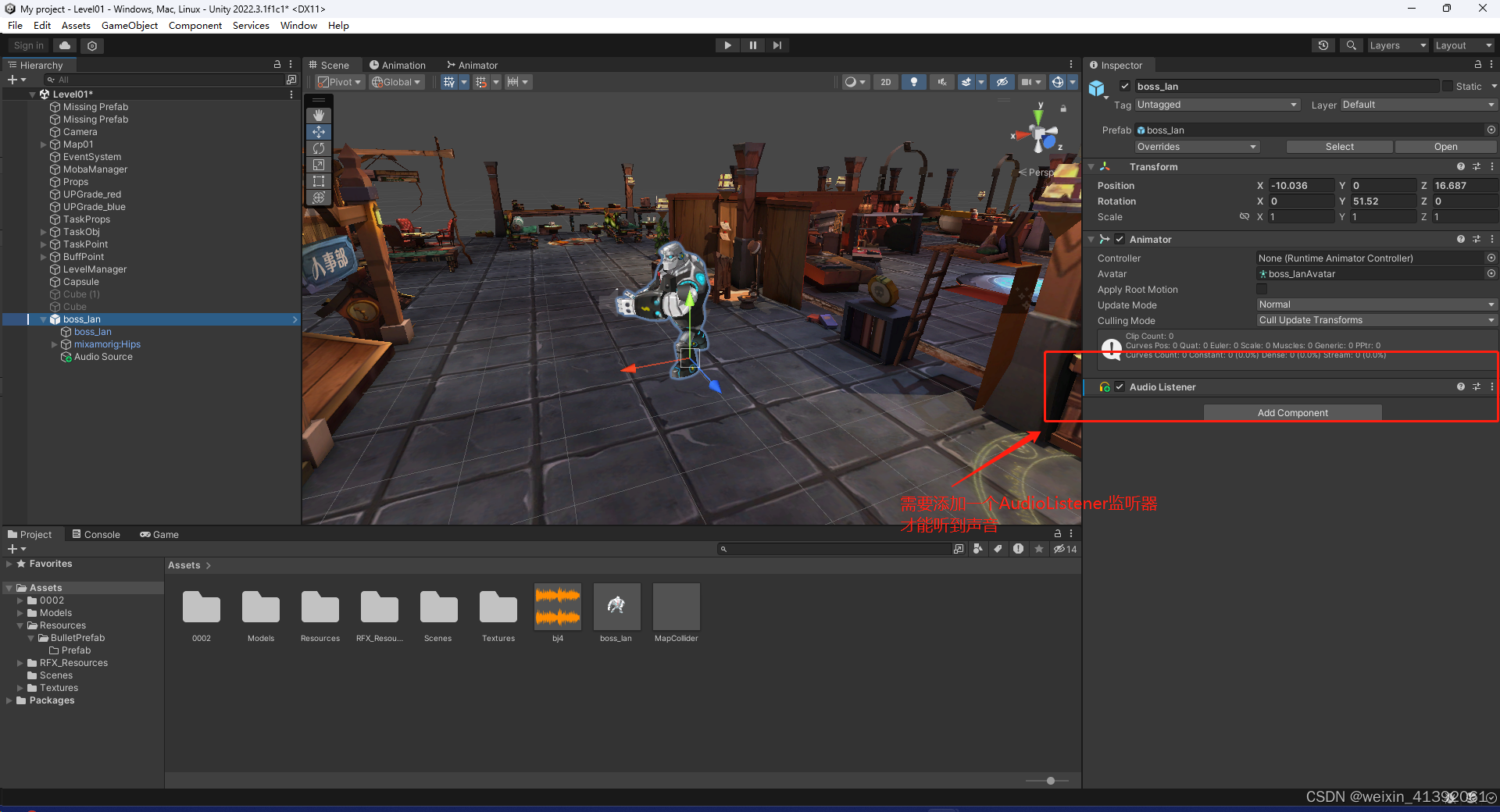Open Audio Listener help icon
Screen dimensions: 1500x812
[x=1460, y=387]
